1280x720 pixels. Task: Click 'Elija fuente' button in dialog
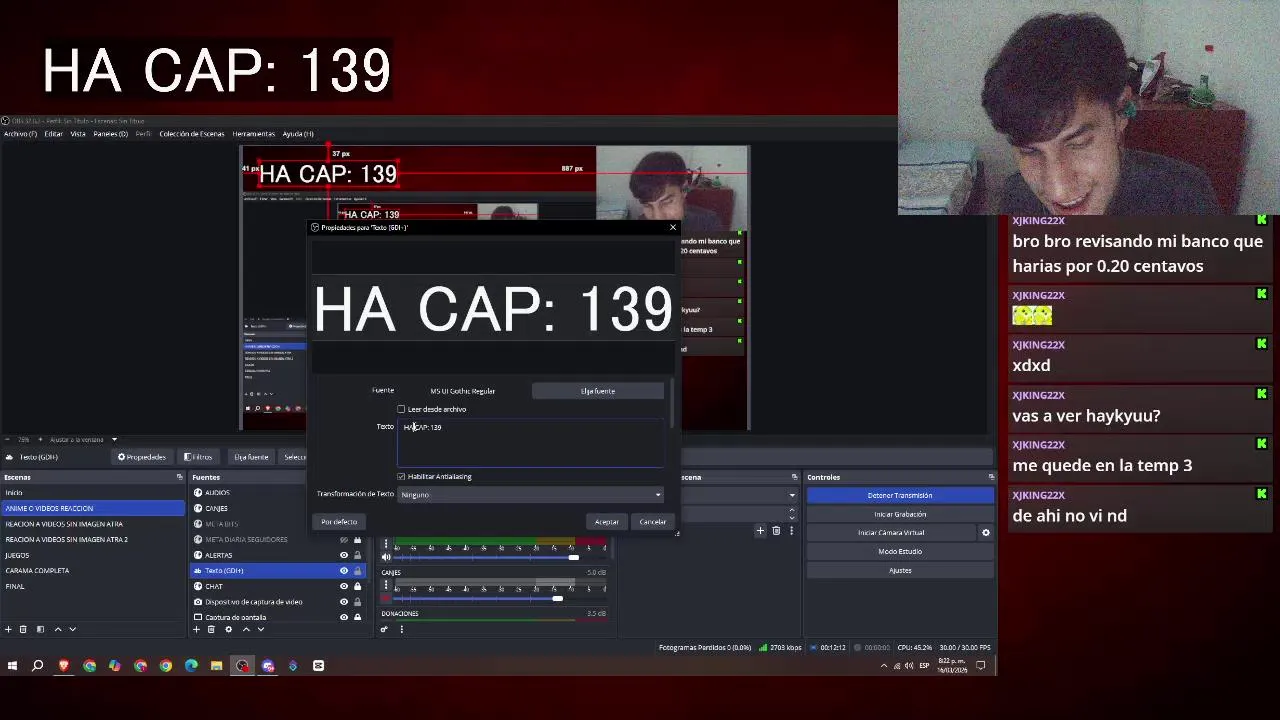click(598, 391)
